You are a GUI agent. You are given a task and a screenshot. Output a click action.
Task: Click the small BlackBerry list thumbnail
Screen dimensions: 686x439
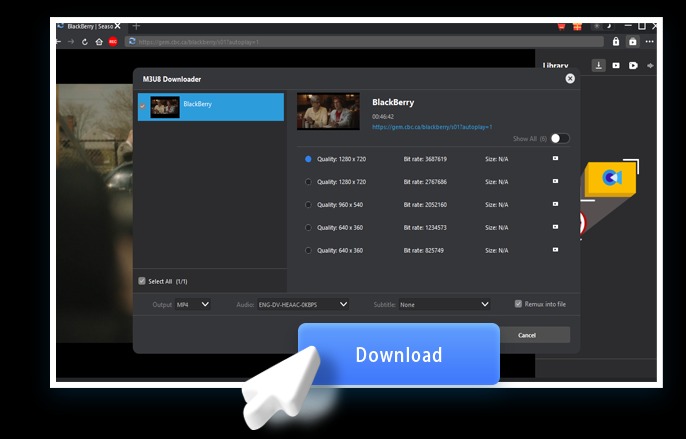pos(165,107)
